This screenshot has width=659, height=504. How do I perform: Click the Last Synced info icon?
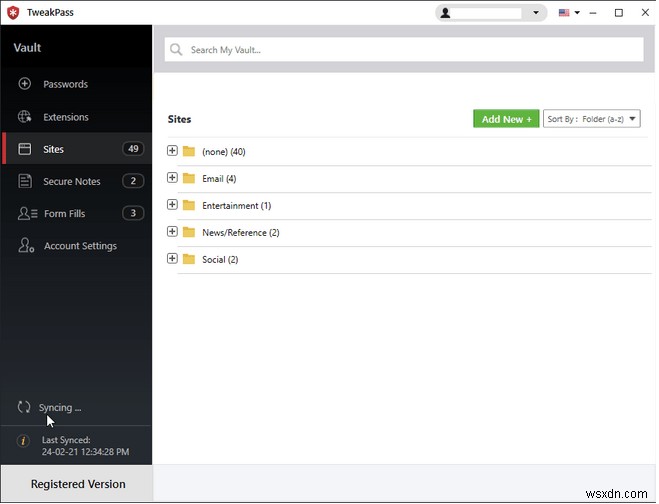[23, 441]
